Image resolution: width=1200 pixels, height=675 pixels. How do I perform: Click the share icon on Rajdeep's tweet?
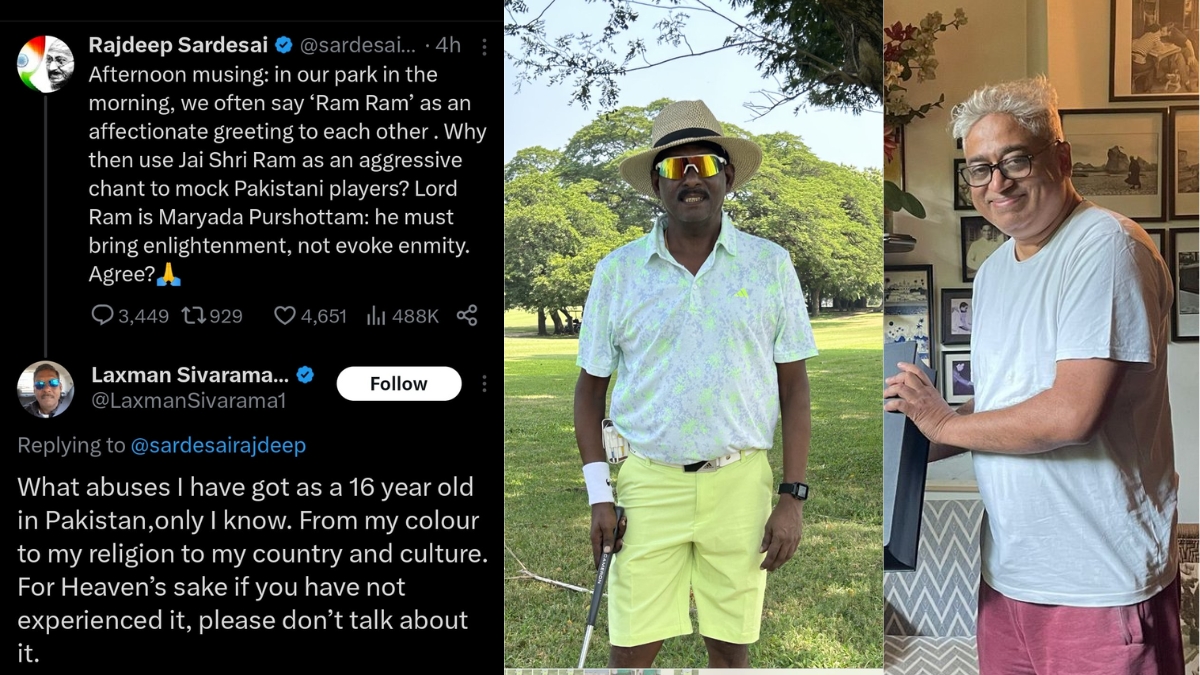point(467,316)
